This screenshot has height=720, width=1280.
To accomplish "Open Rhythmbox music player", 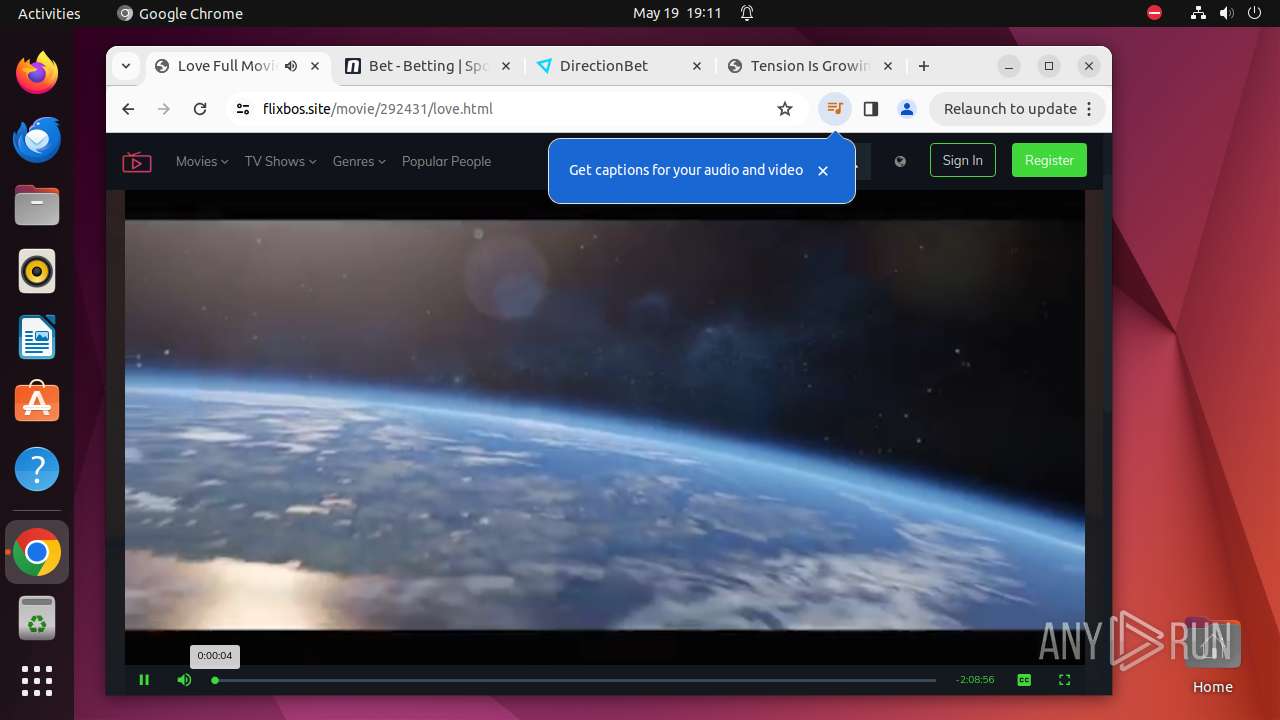I will pyautogui.click(x=37, y=271).
